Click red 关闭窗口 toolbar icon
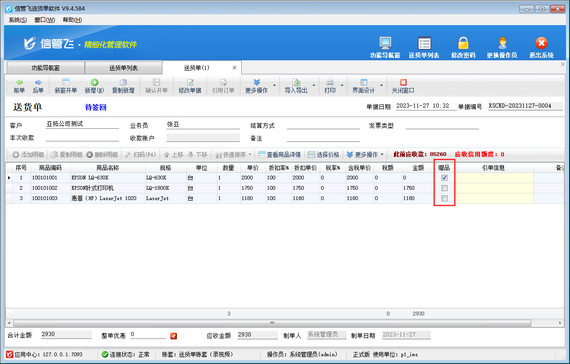 pyautogui.click(x=403, y=83)
